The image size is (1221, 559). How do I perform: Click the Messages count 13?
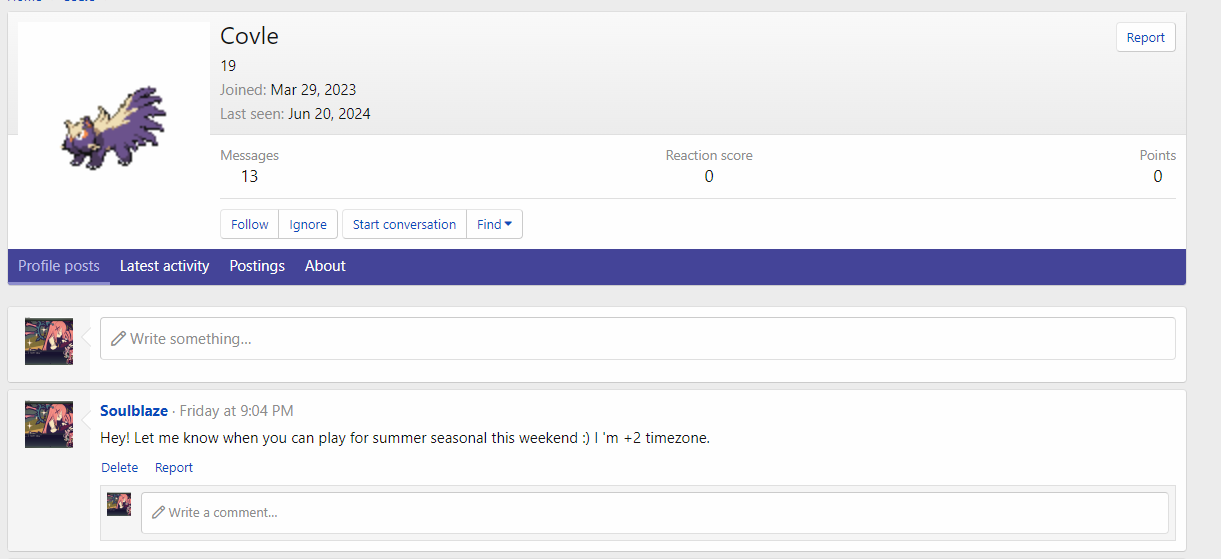click(249, 176)
